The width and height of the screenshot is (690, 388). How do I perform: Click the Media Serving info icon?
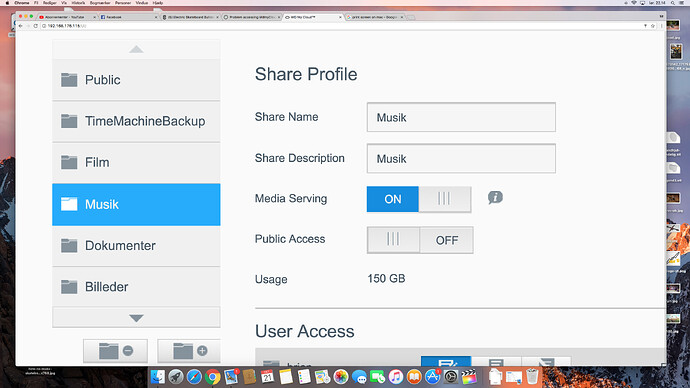(x=495, y=198)
